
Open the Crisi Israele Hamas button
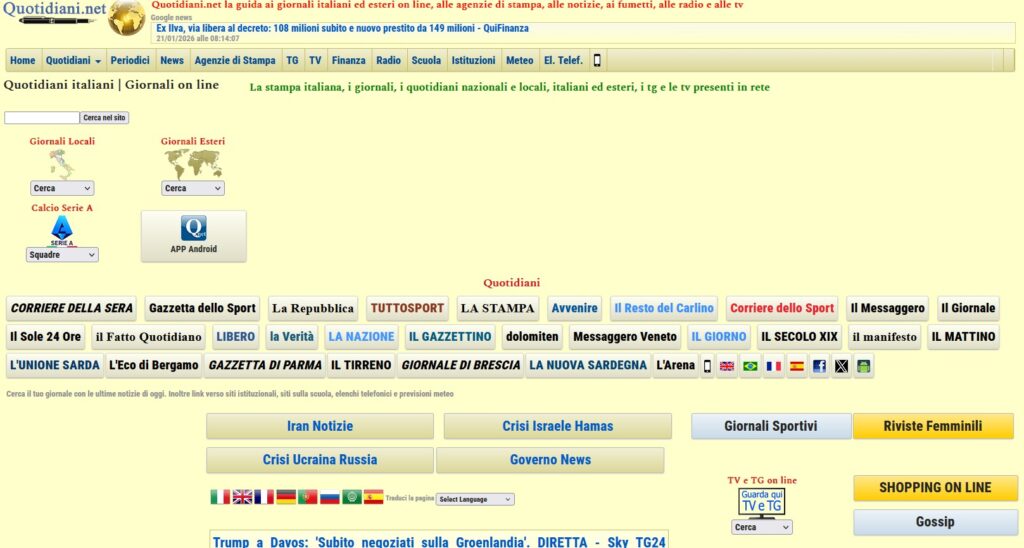point(558,426)
